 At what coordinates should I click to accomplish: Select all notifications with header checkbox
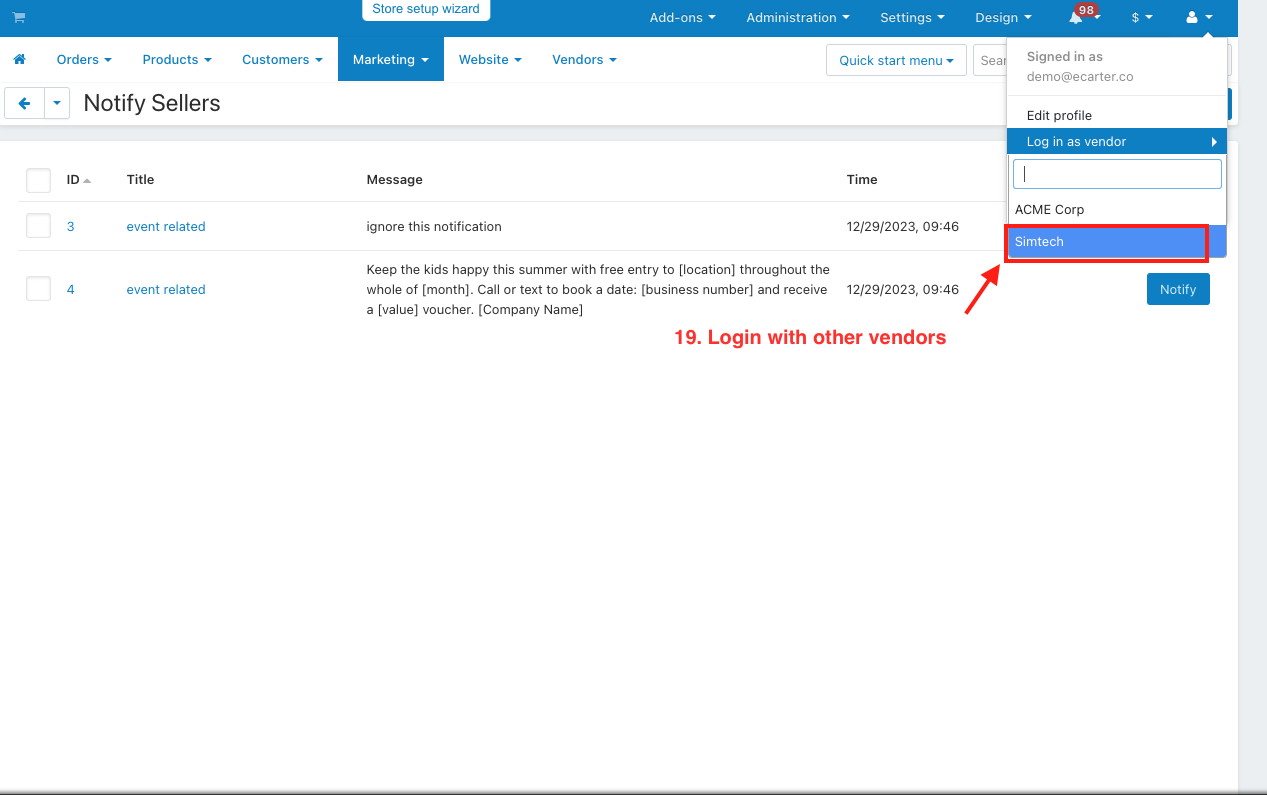[x=38, y=180]
